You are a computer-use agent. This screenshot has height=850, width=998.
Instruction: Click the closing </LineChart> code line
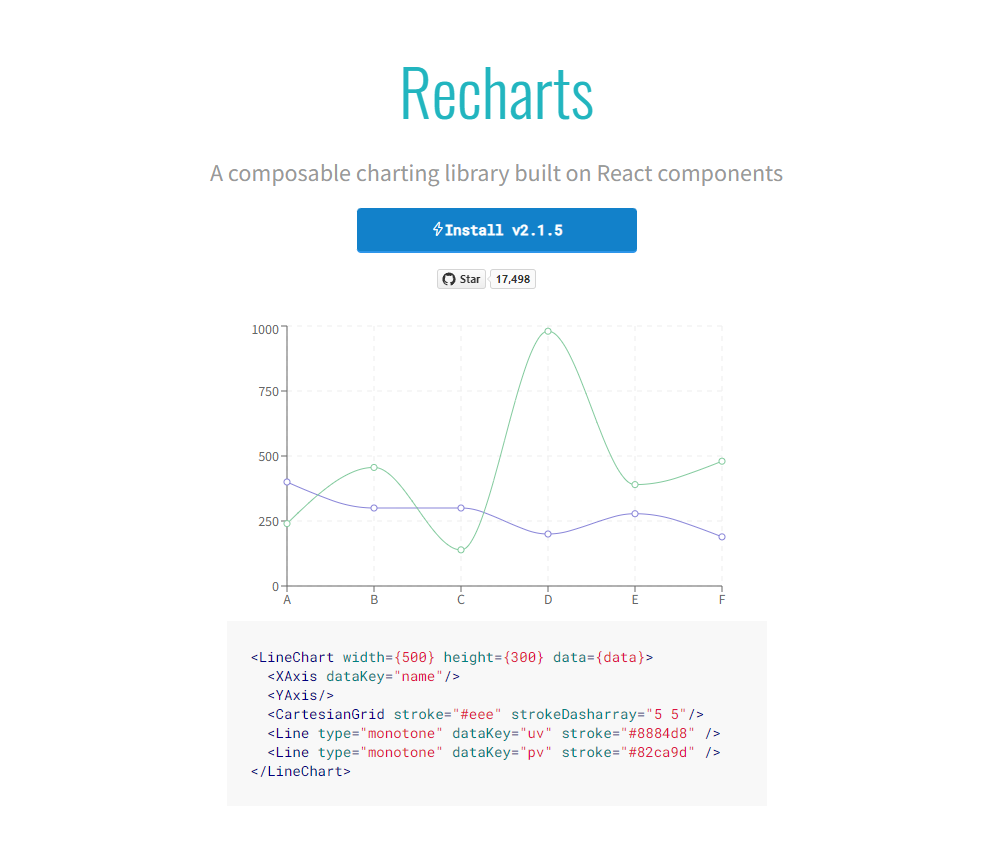300,772
